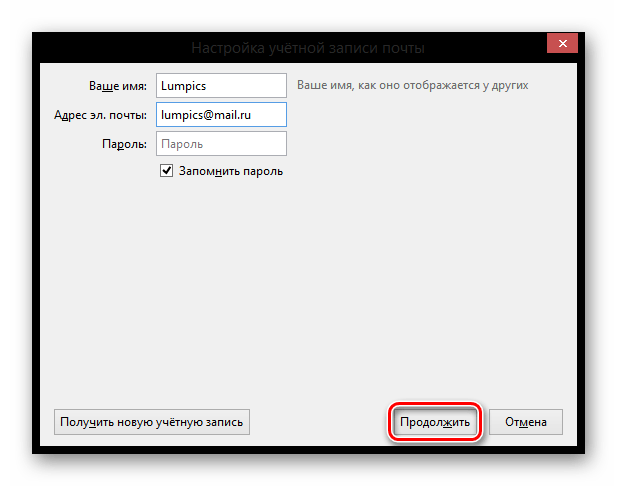Click the Запомнить пароль checkbox label text
617x486 pixels.
[230, 171]
